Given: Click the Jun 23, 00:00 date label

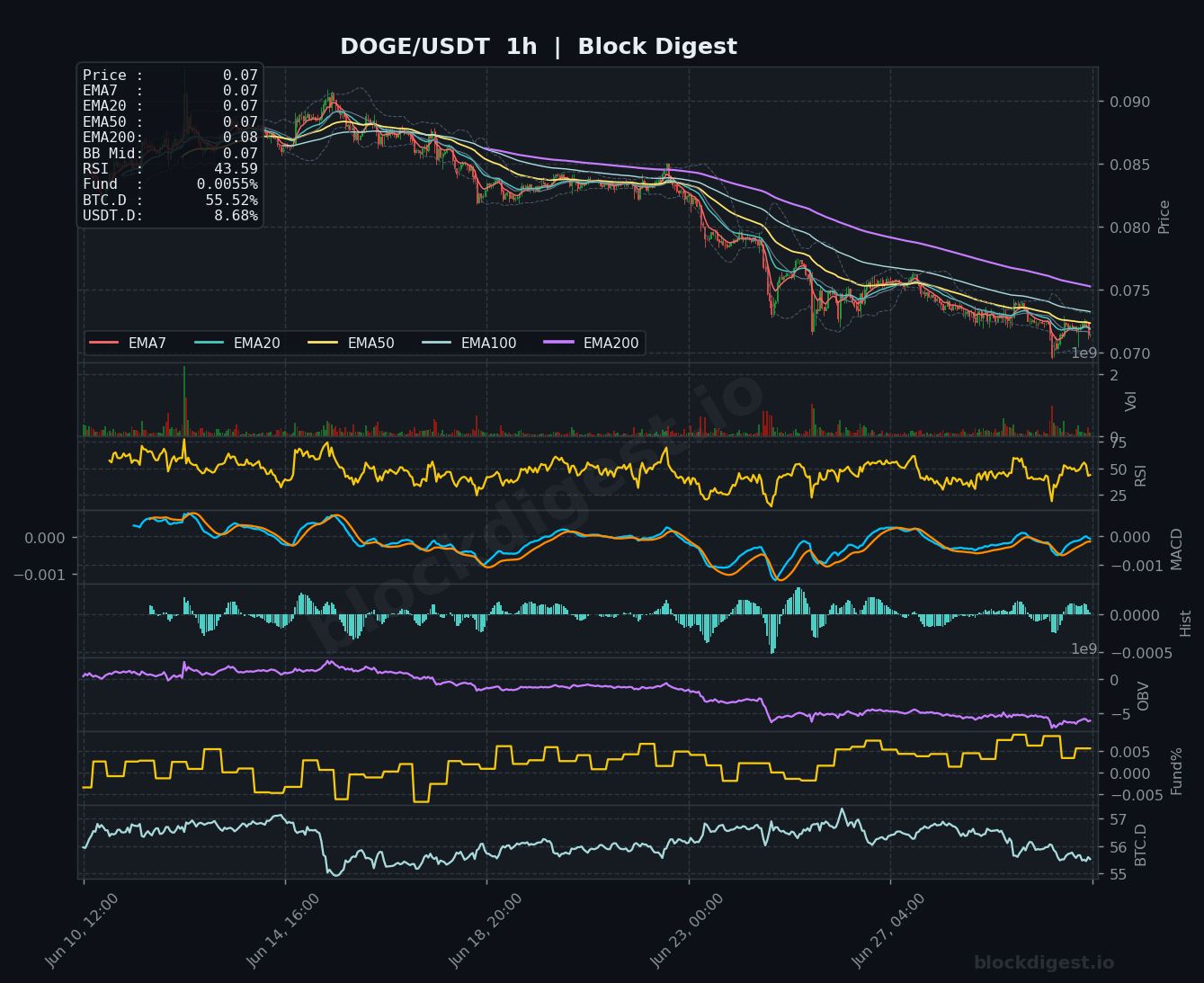Looking at the screenshot, I should pos(688,930).
